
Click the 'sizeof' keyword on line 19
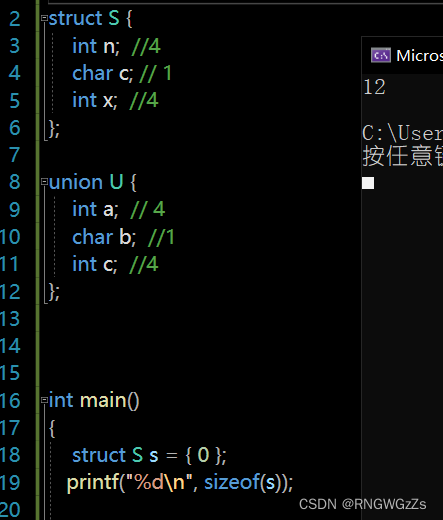[x=232, y=483]
